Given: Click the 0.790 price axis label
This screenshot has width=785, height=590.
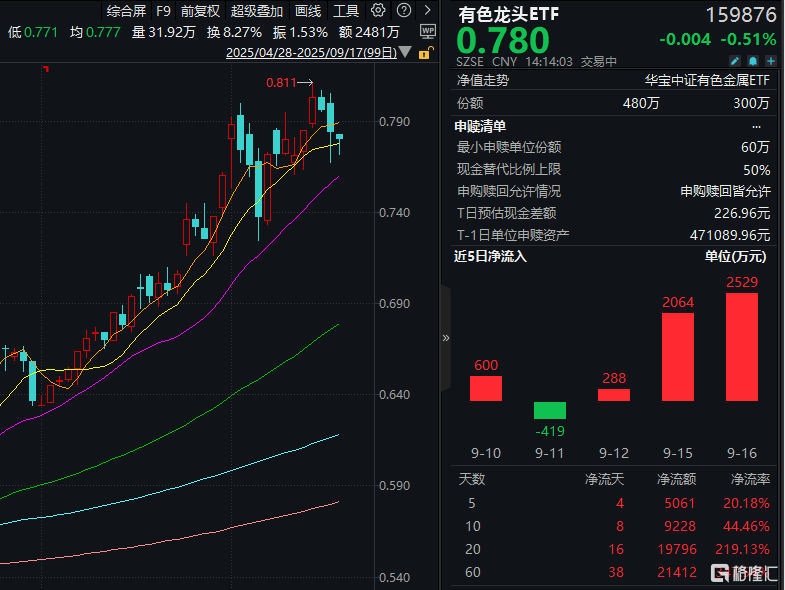Looking at the screenshot, I should click(395, 122).
